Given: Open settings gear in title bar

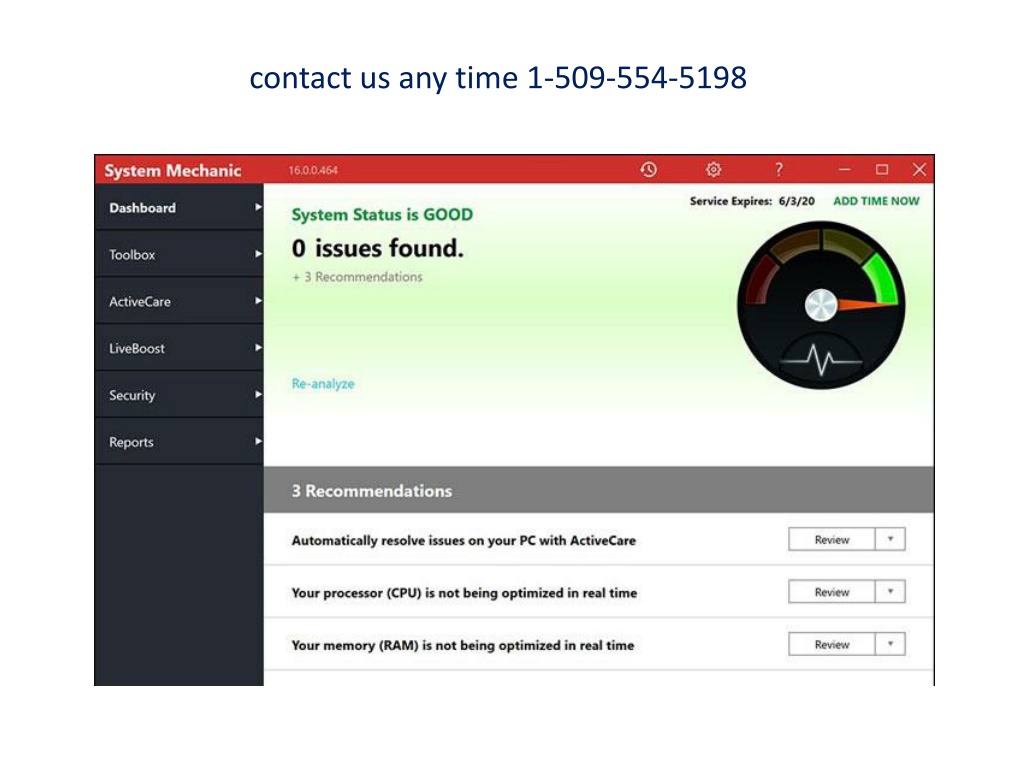Looking at the screenshot, I should (713, 170).
